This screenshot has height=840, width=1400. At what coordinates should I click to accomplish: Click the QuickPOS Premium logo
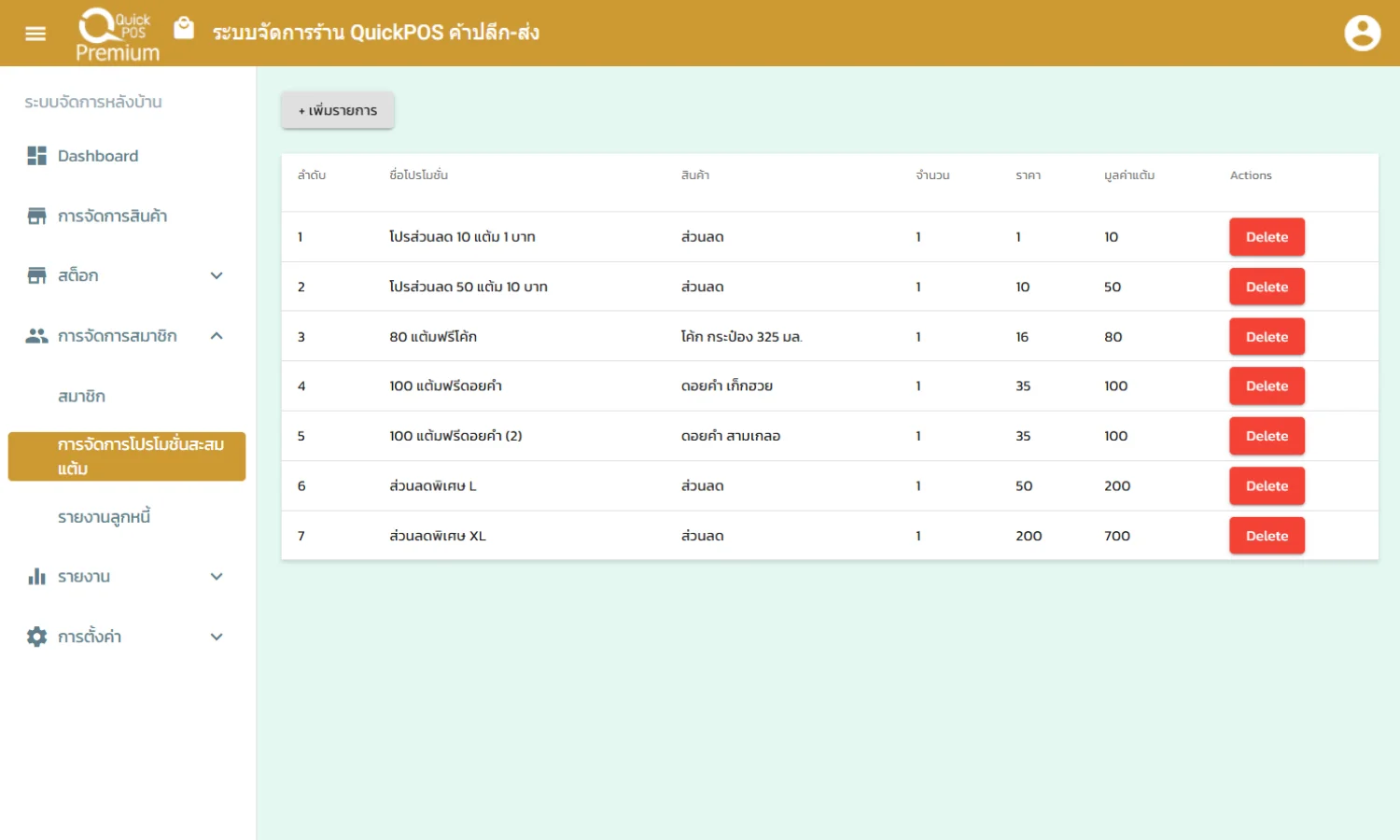click(x=117, y=35)
